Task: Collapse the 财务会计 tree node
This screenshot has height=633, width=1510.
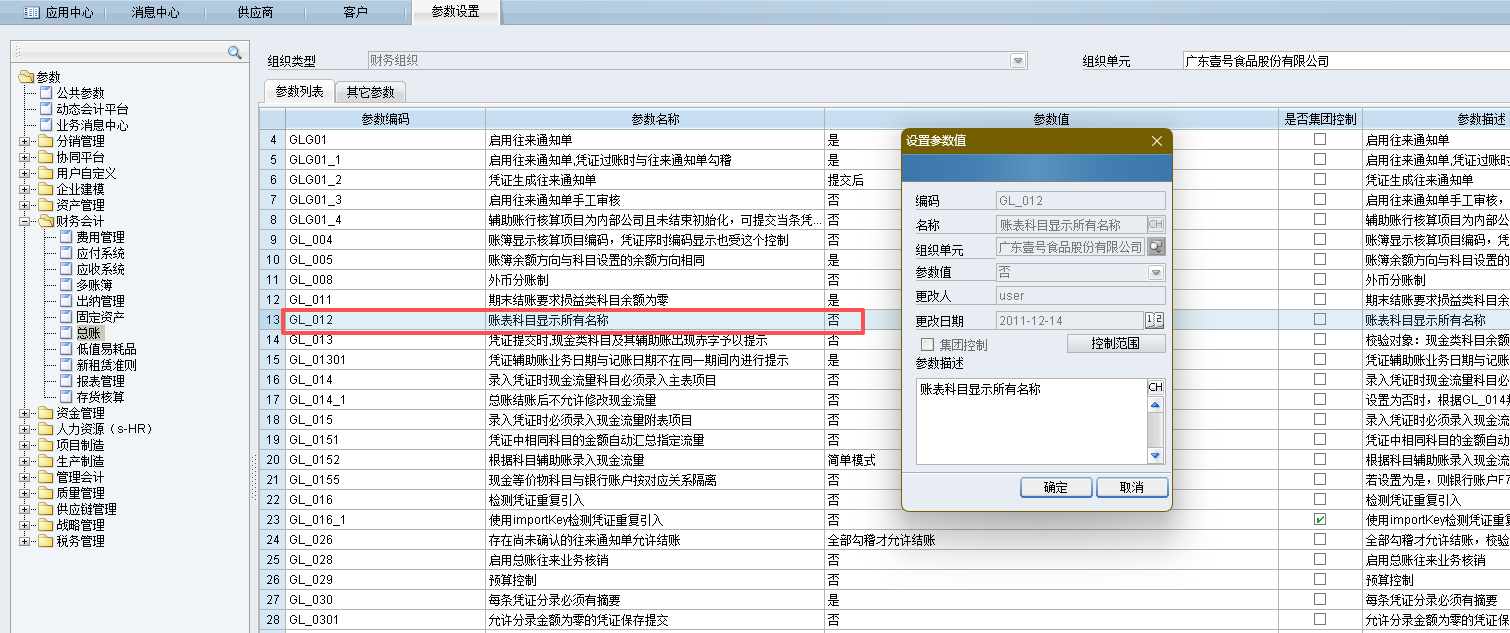Action: tap(24, 221)
